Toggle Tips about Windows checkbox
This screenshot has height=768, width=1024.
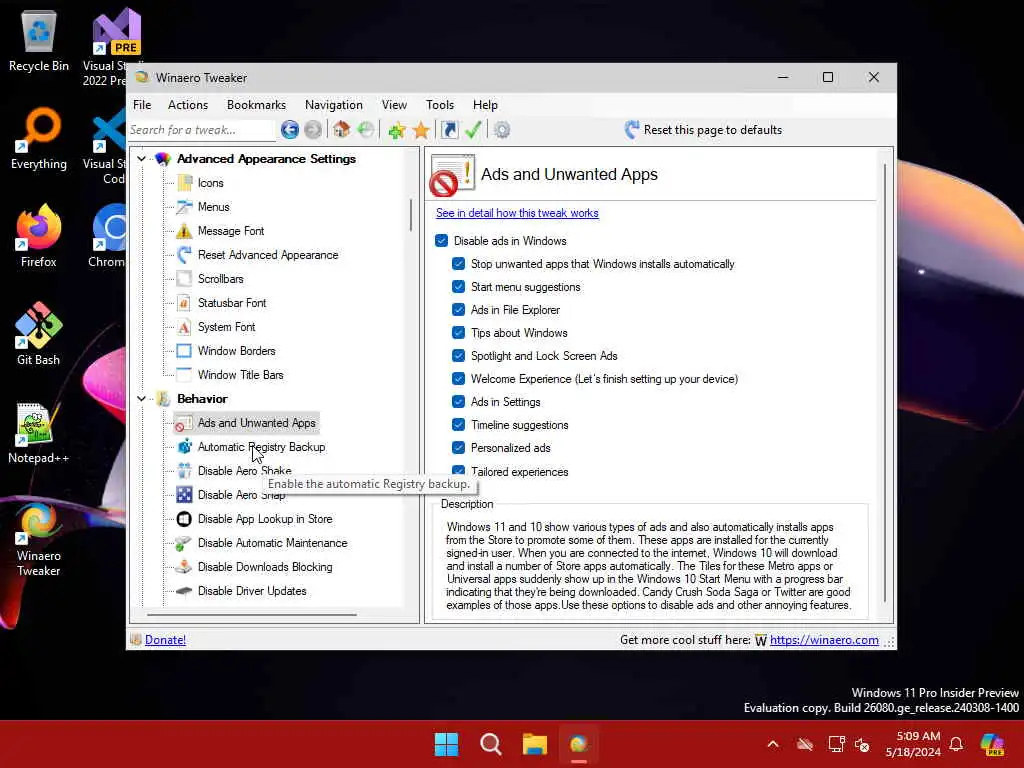pyautogui.click(x=458, y=333)
